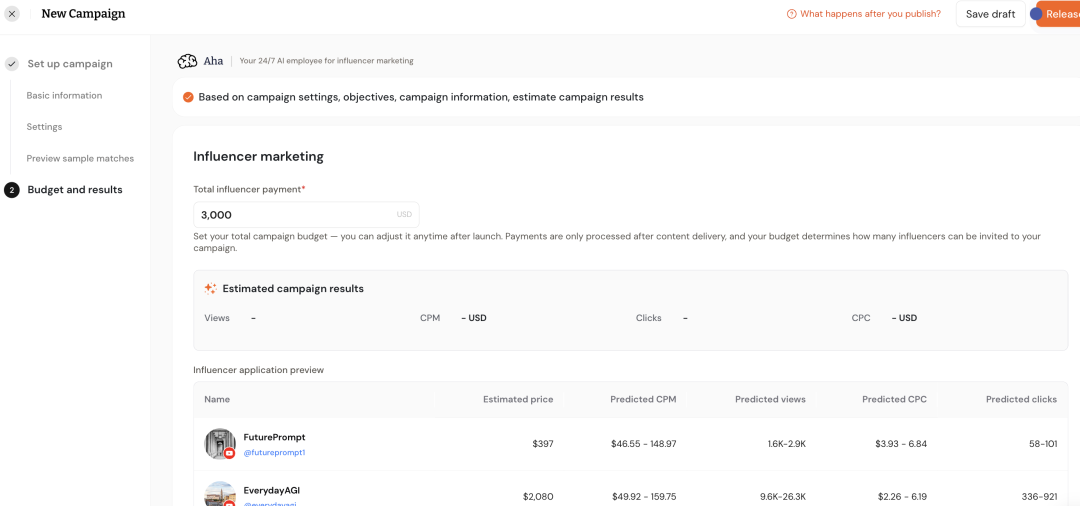Click the Name column header
Screen dimensions: 1080x506
(217, 399)
